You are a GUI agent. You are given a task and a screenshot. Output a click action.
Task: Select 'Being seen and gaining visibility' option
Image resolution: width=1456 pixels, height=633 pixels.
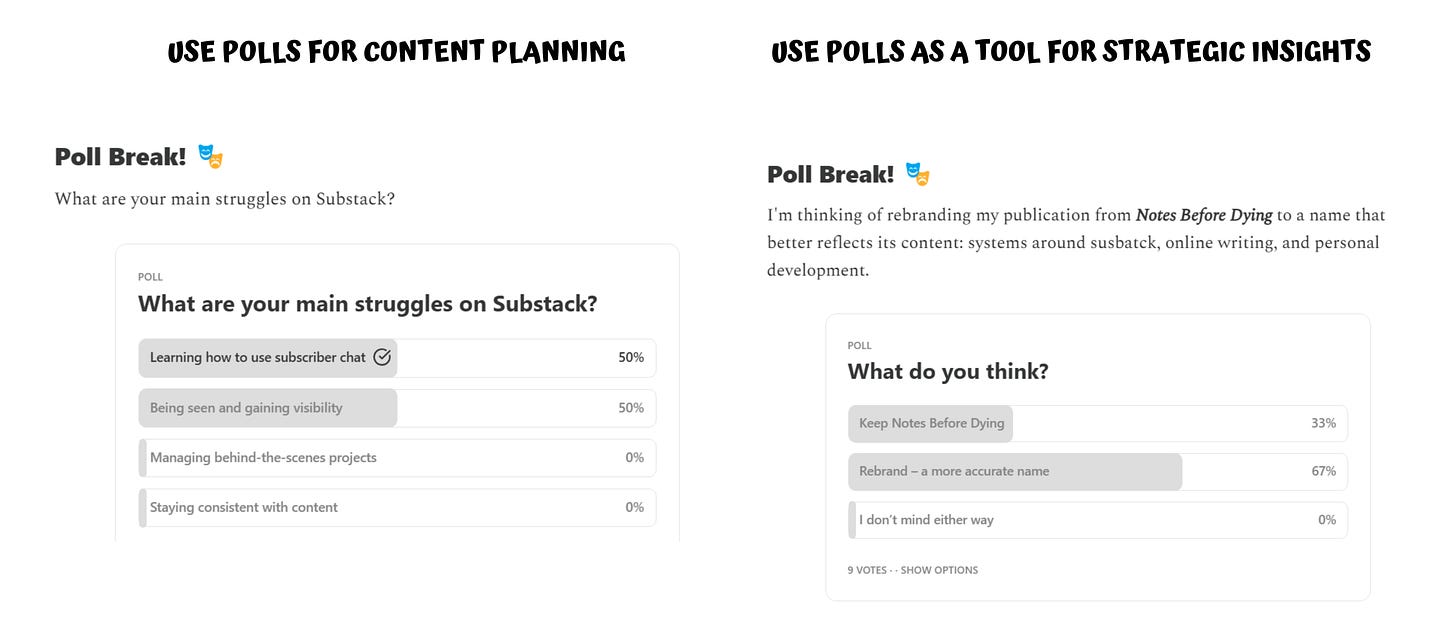click(397, 408)
